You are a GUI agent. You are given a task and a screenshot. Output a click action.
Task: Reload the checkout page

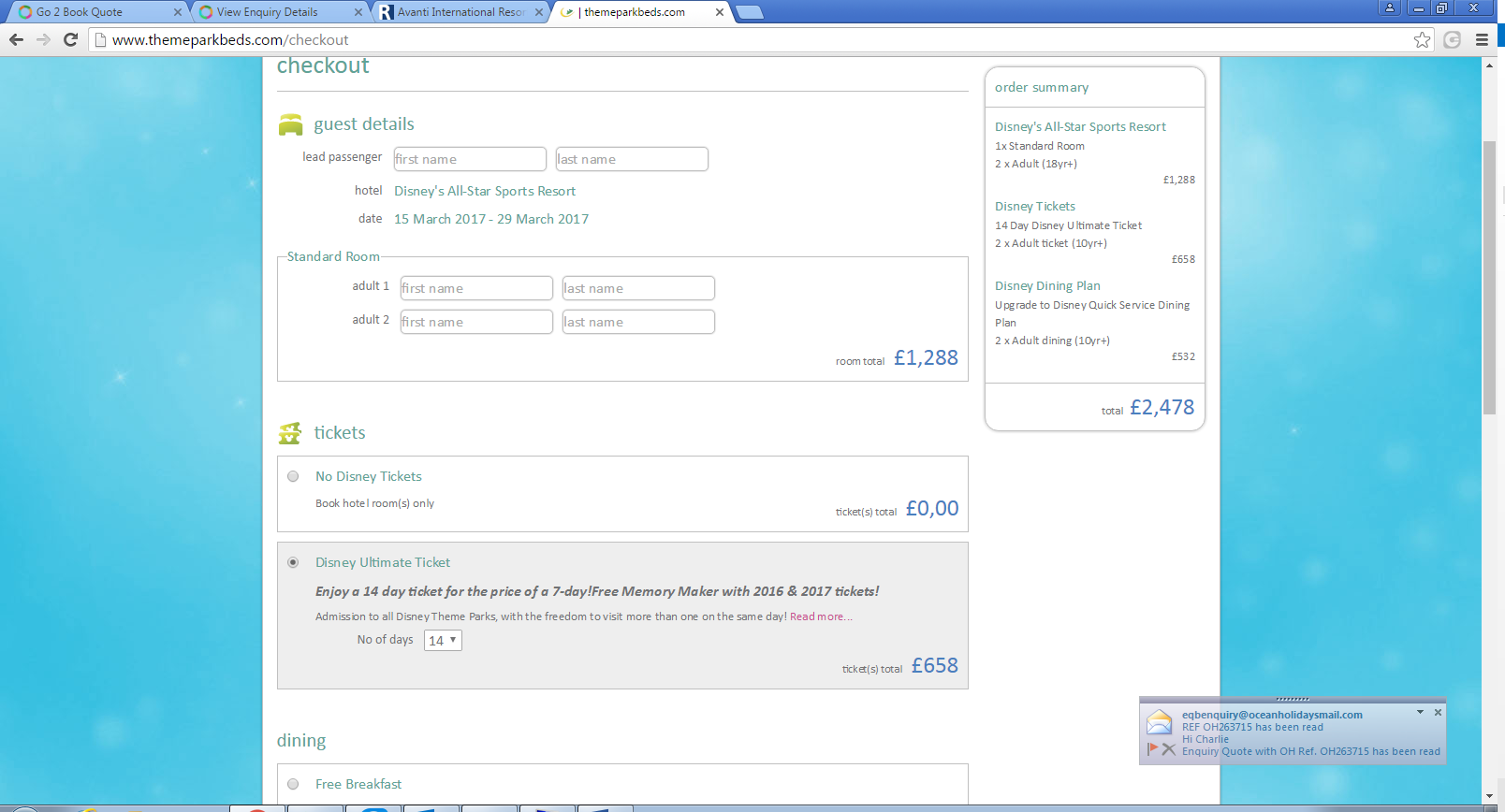[x=70, y=39]
